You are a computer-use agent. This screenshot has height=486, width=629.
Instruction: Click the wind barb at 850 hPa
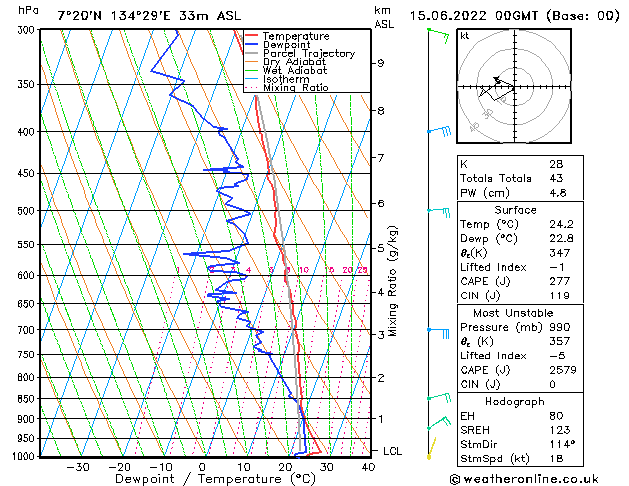tap(439, 397)
